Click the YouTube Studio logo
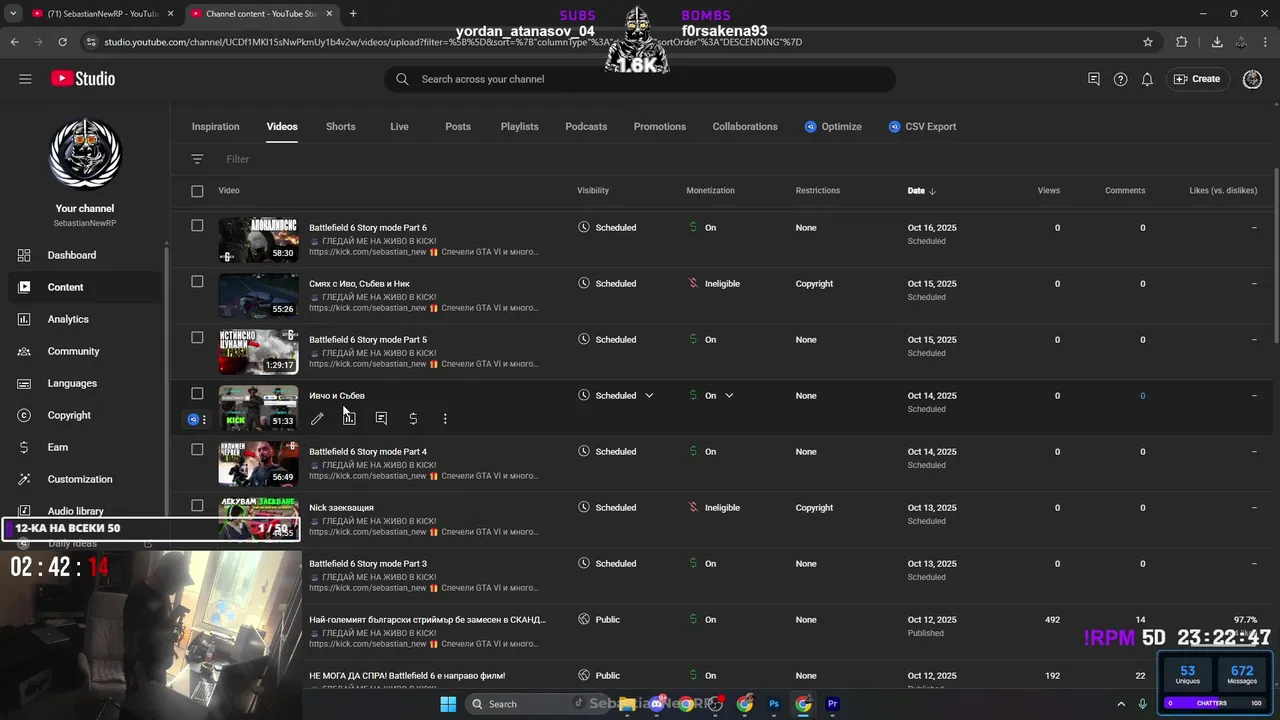The width and height of the screenshot is (1280, 720). point(83,79)
